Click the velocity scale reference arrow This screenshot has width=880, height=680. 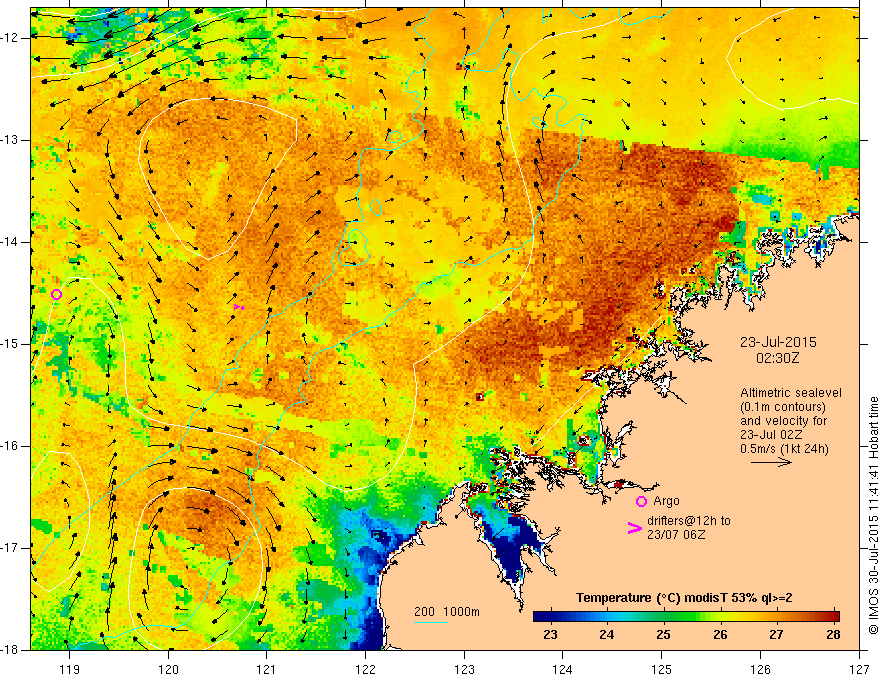[x=772, y=462]
